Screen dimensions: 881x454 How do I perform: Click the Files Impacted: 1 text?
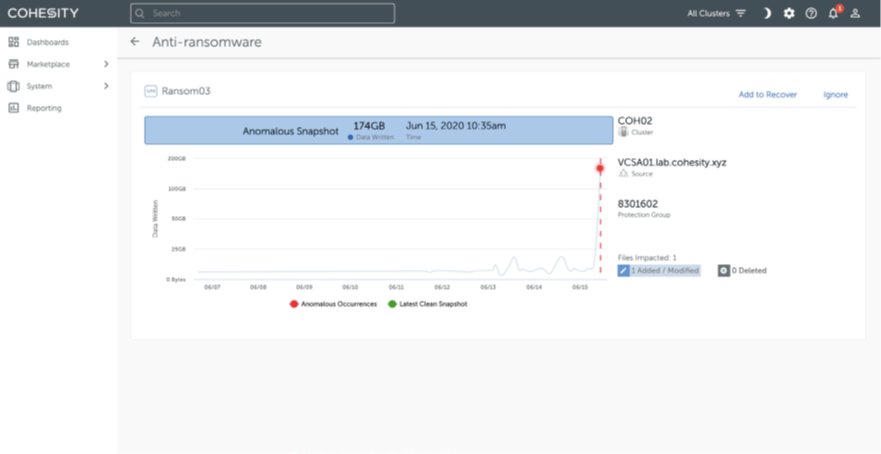647,258
